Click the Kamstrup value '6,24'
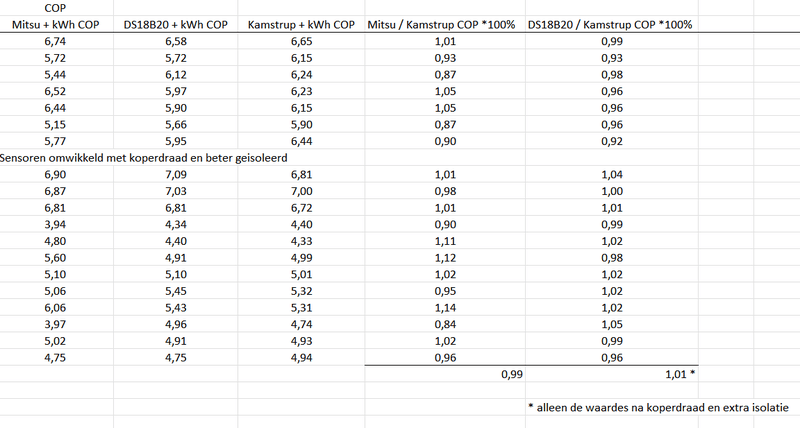This screenshot has height=428, width=800. [302, 74]
